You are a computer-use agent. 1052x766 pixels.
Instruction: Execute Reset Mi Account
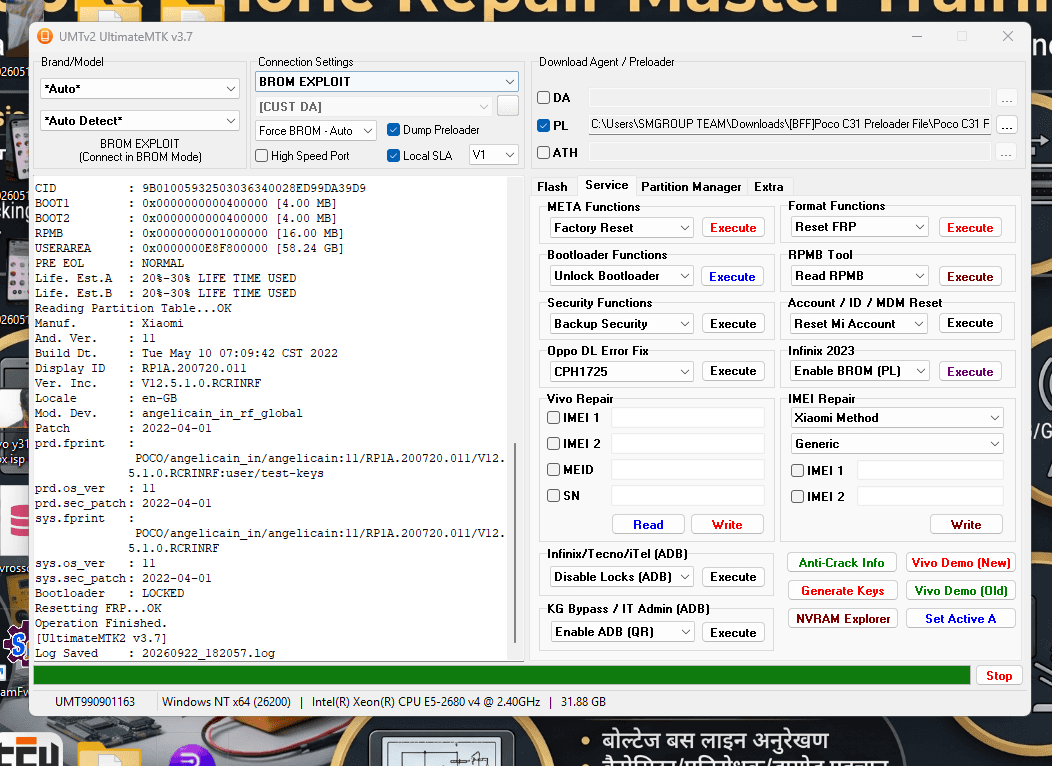point(969,323)
